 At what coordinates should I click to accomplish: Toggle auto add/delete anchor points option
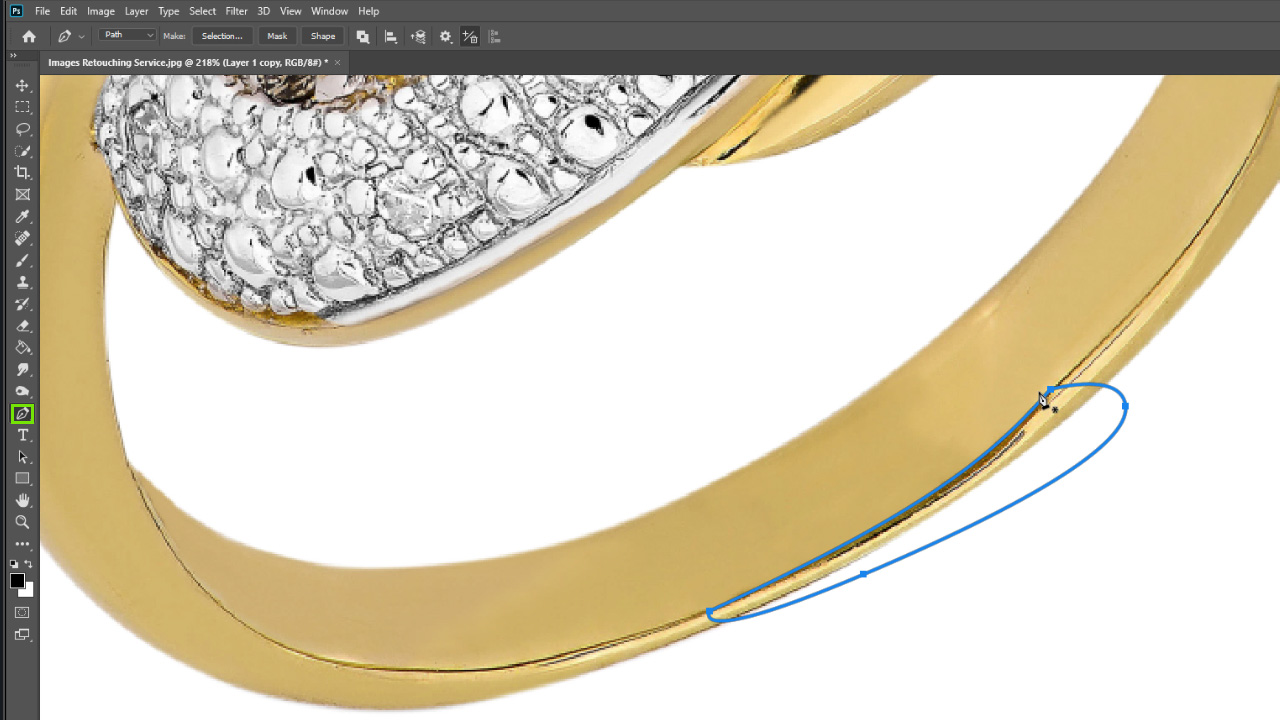(469, 36)
